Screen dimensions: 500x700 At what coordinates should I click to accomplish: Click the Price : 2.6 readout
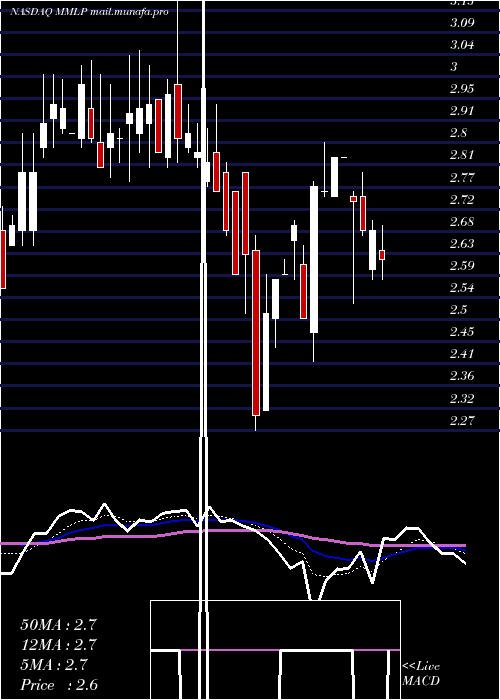pyautogui.click(x=59, y=685)
